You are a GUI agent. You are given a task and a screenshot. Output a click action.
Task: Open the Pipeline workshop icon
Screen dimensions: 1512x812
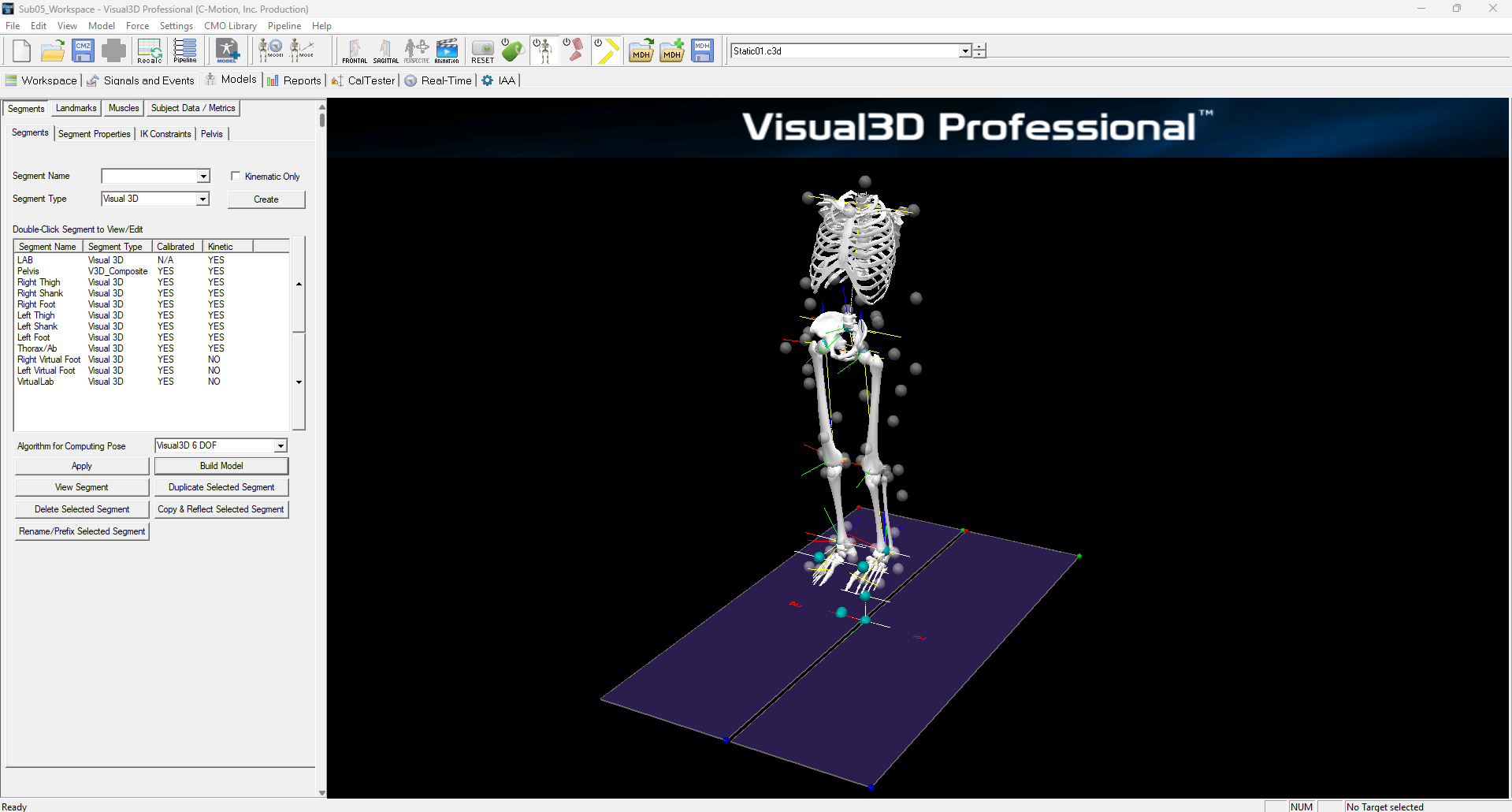[185, 50]
